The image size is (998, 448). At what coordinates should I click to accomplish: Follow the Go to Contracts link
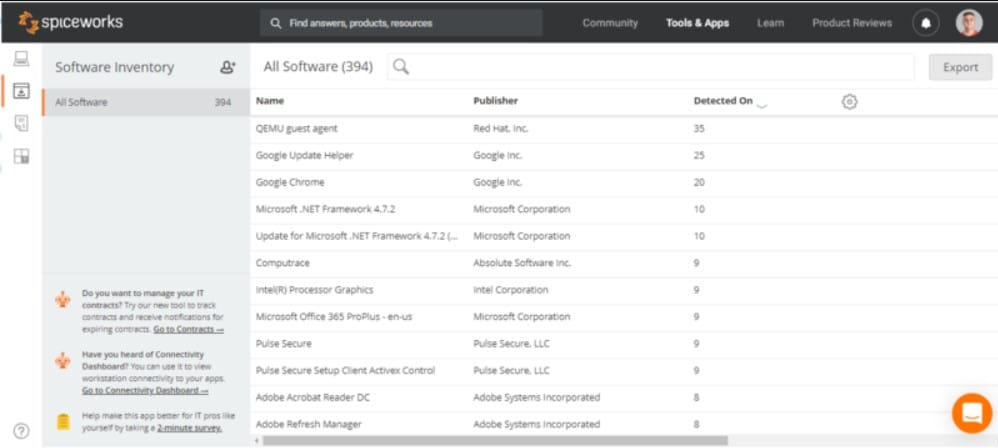tap(188, 329)
